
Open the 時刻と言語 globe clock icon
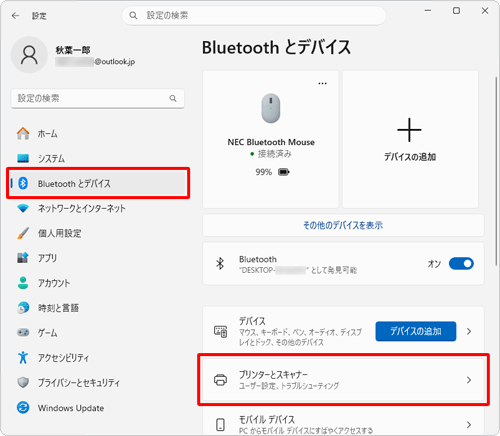pos(23,308)
